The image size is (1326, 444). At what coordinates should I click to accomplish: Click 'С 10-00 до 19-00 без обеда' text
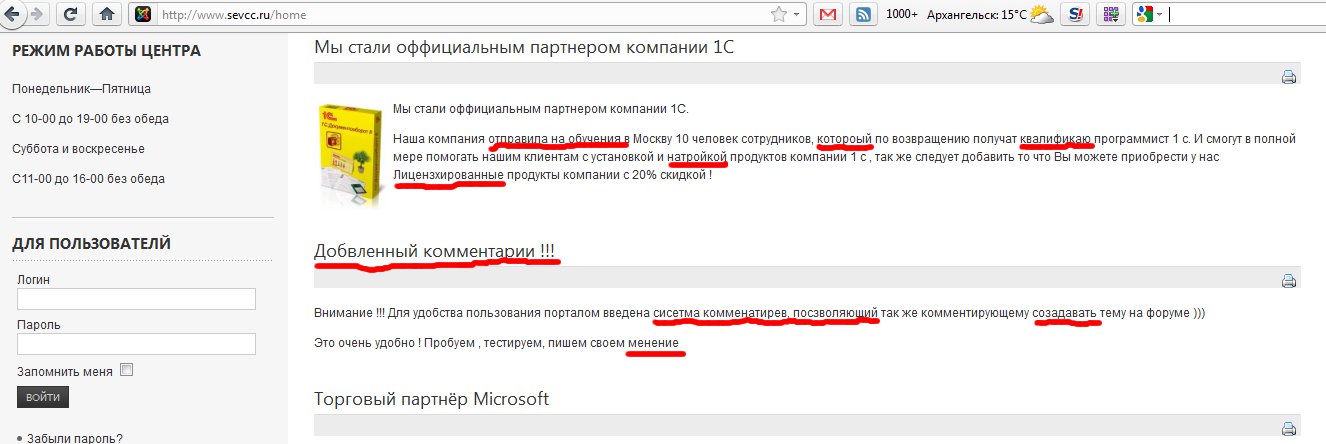(88, 119)
